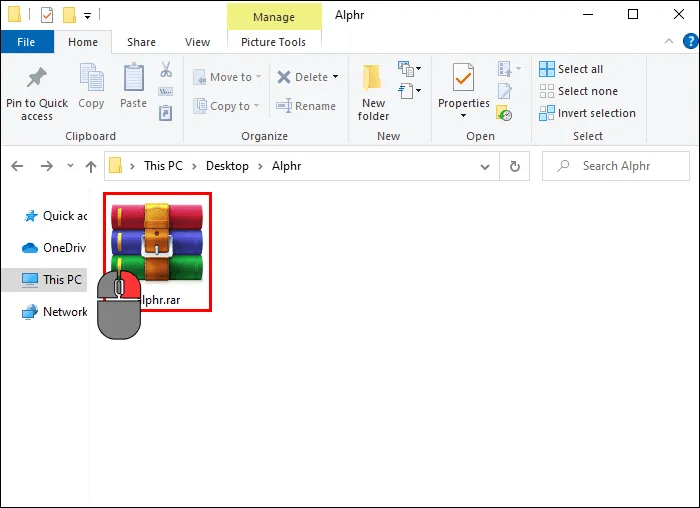Switch to the Share ribbon tab
Viewport: 700px width, 508px height.
coord(141,42)
